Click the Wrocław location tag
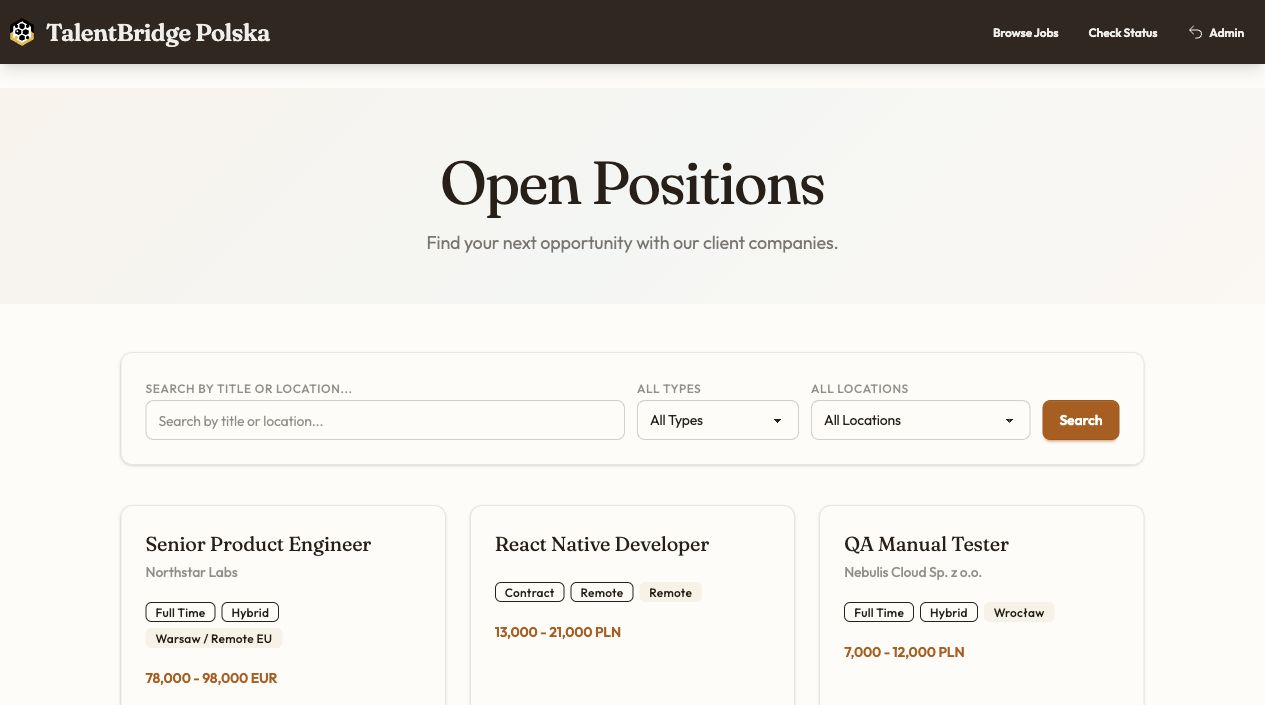Viewport: 1265px width, 705px height. pyautogui.click(x=1019, y=612)
